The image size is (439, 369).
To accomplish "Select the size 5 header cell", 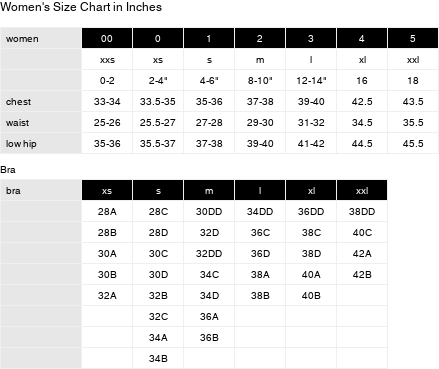I will [413, 38].
